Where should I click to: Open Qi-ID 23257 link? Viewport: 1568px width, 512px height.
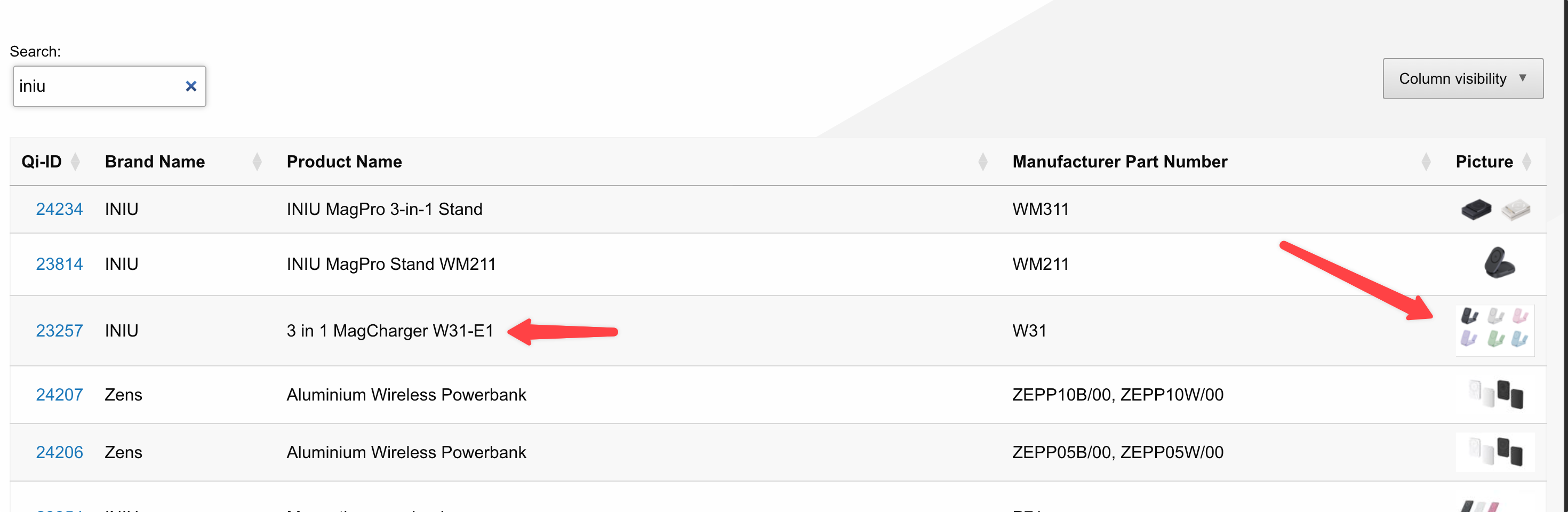[x=59, y=331]
